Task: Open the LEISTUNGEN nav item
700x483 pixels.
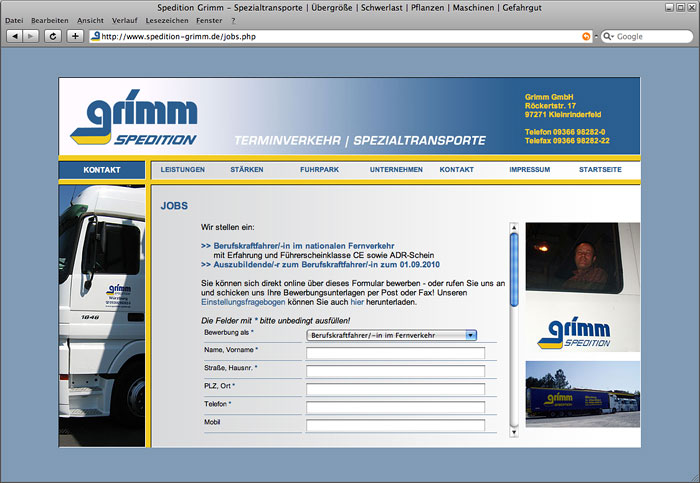Action: click(183, 170)
